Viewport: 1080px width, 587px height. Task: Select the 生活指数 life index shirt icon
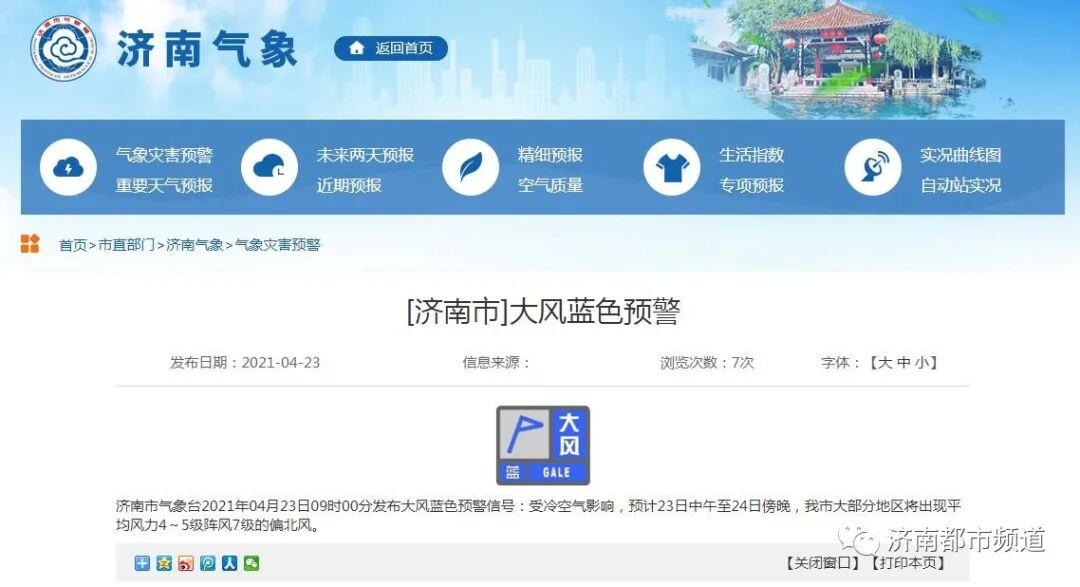click(x=672, y=166)
